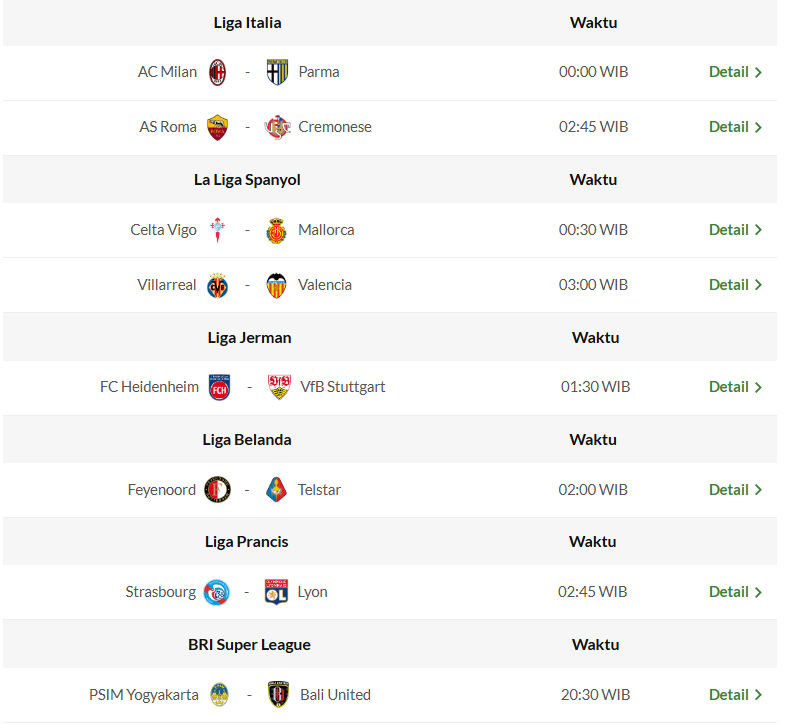Click the FC Heidenheim club logo
Image resolution: width=786 pixels, height=725 pixels.
220,387
